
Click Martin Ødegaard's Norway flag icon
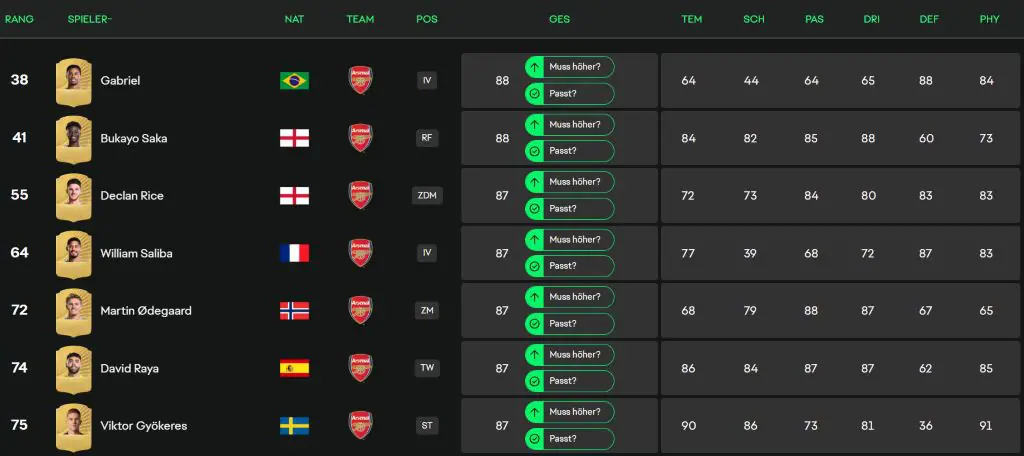pos(294,311)
